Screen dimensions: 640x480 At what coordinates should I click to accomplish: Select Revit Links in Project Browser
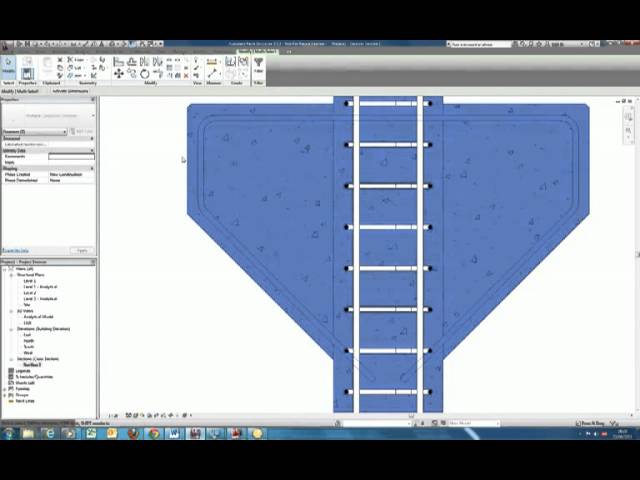coord(25,401)
